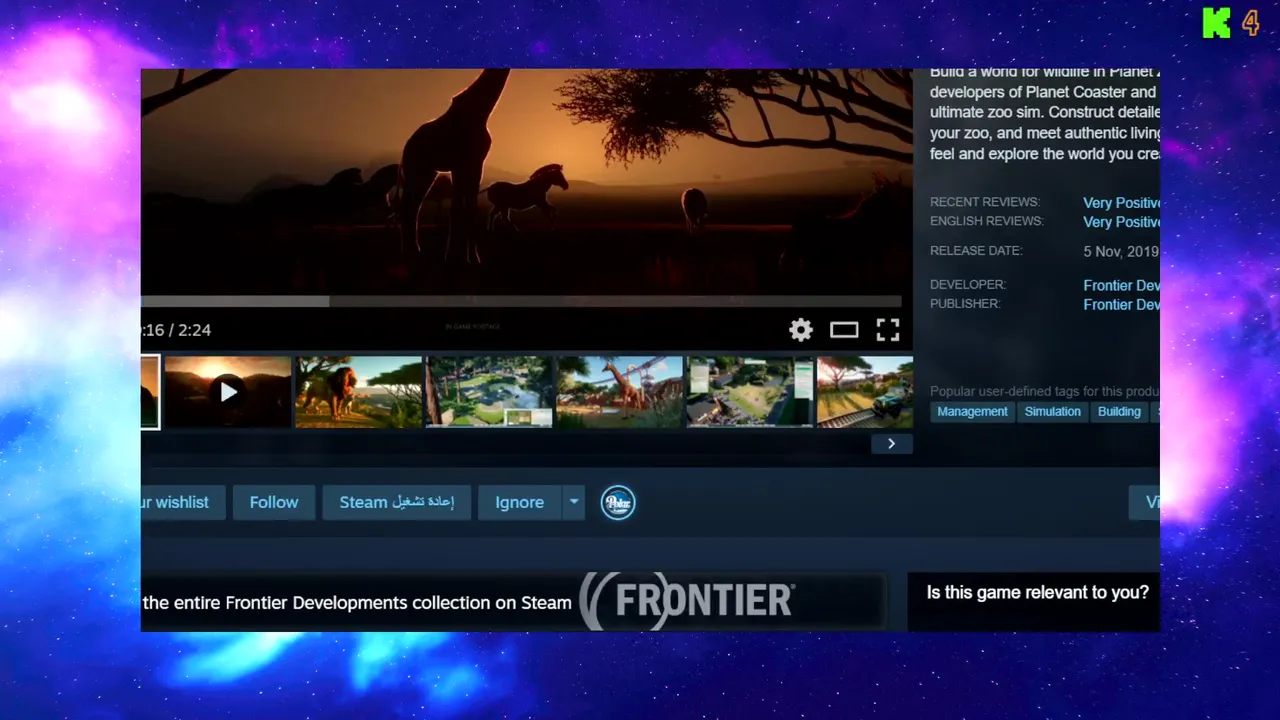This screenshot has height=720, width=1280.
Task: Select the zoo aerial path thumbnail
Action: (489, 392)
